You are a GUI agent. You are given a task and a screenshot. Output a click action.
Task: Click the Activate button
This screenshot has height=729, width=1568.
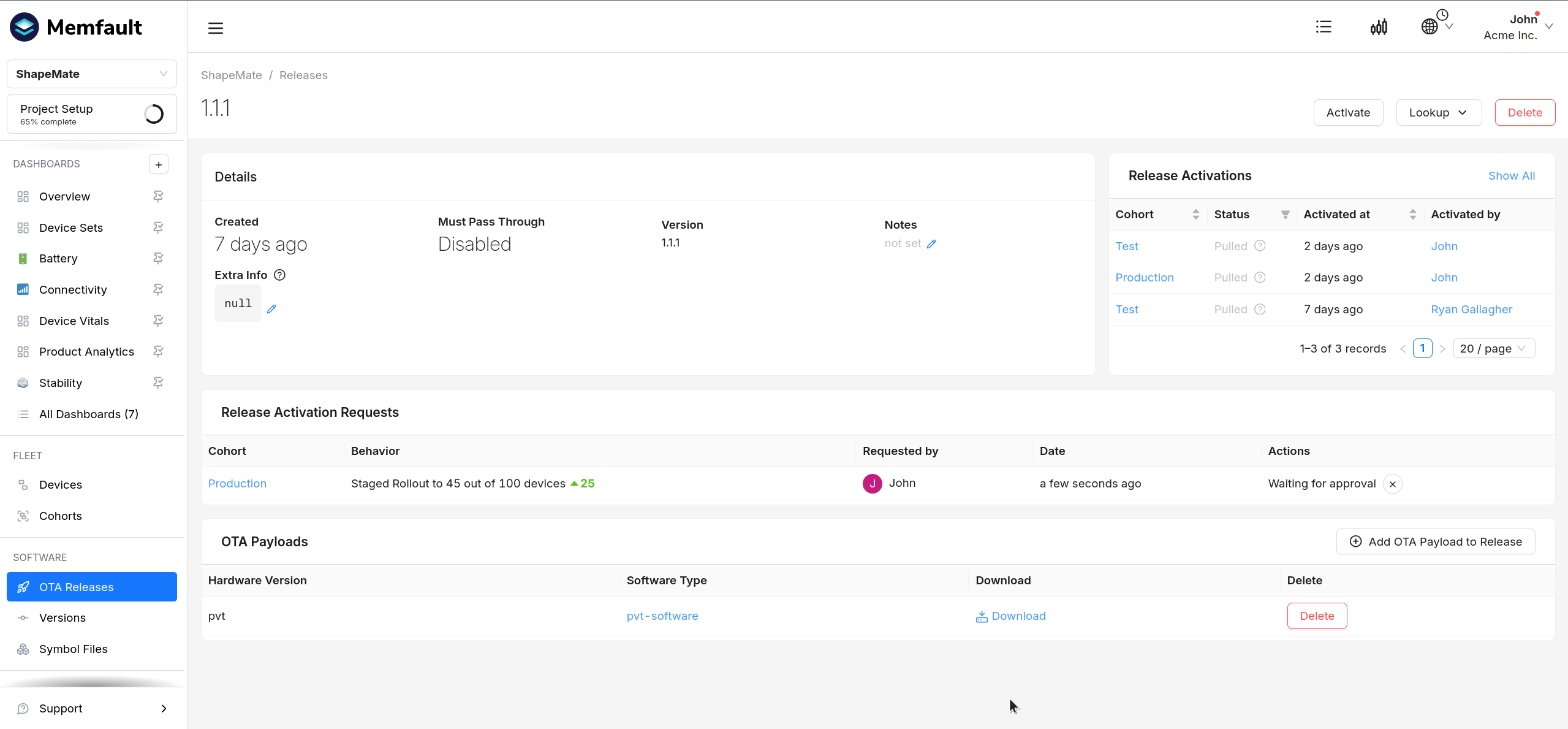click(1348, 113)
